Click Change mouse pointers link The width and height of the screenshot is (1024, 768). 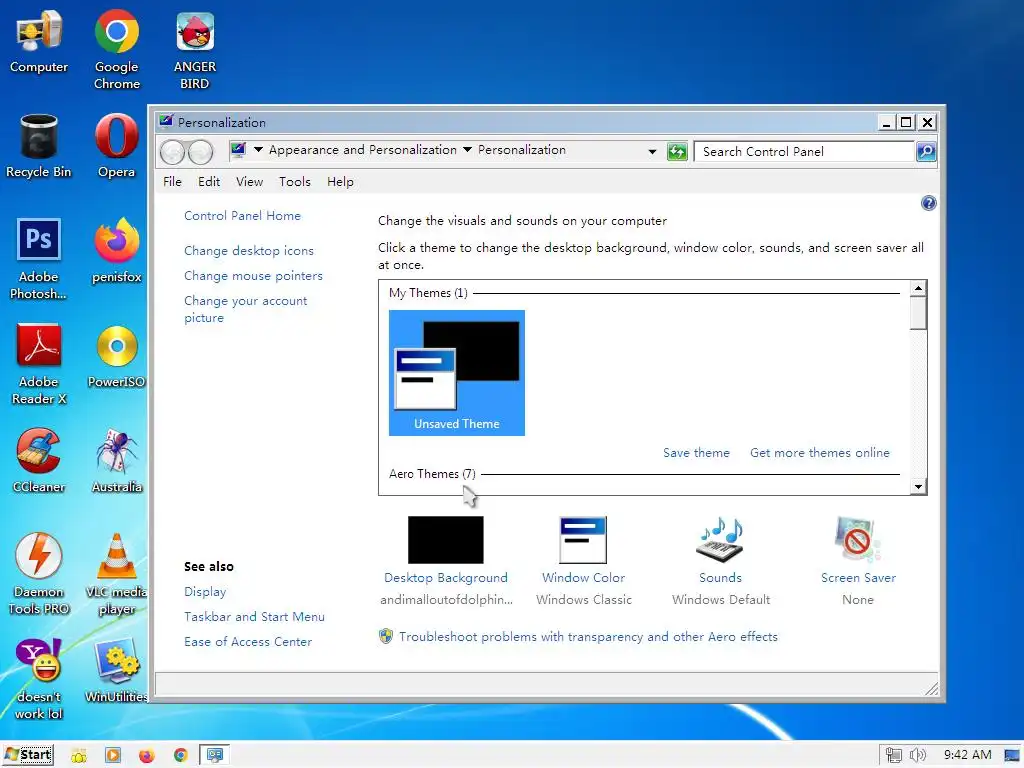[253, 276]
